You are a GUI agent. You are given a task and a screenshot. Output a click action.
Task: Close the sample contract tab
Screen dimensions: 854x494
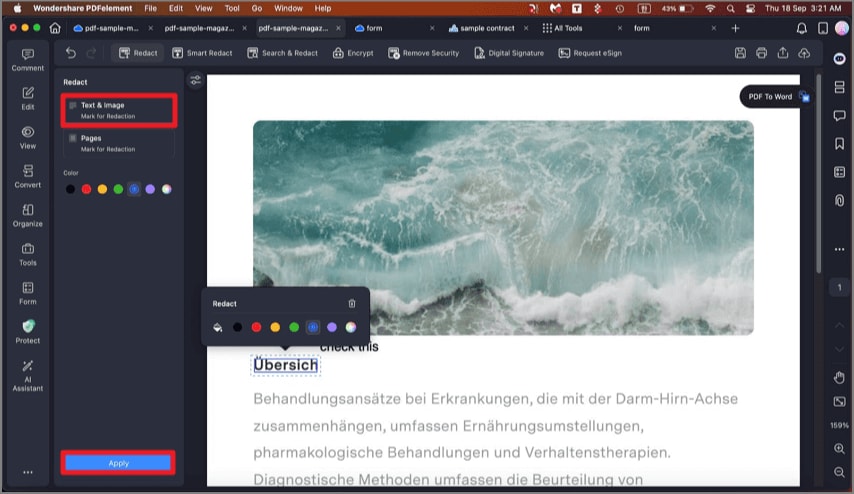click(x=526, y=28)
